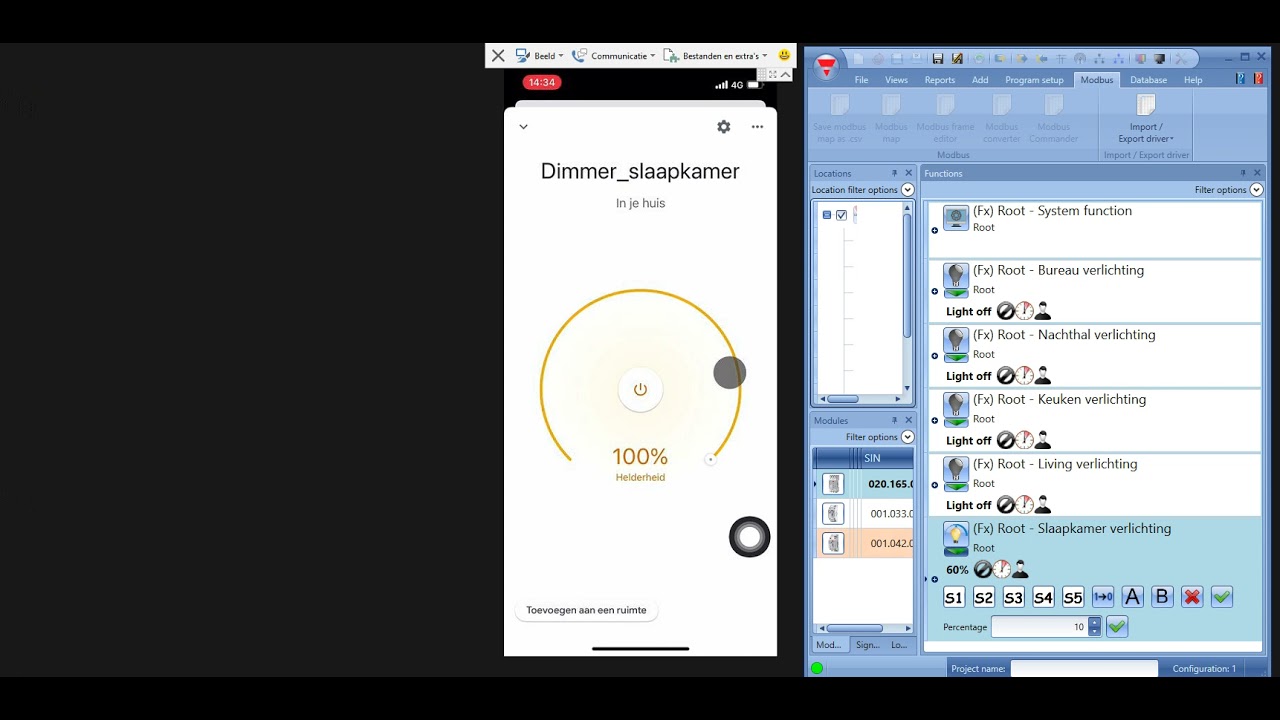Image resolution: width=1280 pixels, height=720 pixels.
Task: Open the Views ribbon tab
Action: (x=896, y=80)
